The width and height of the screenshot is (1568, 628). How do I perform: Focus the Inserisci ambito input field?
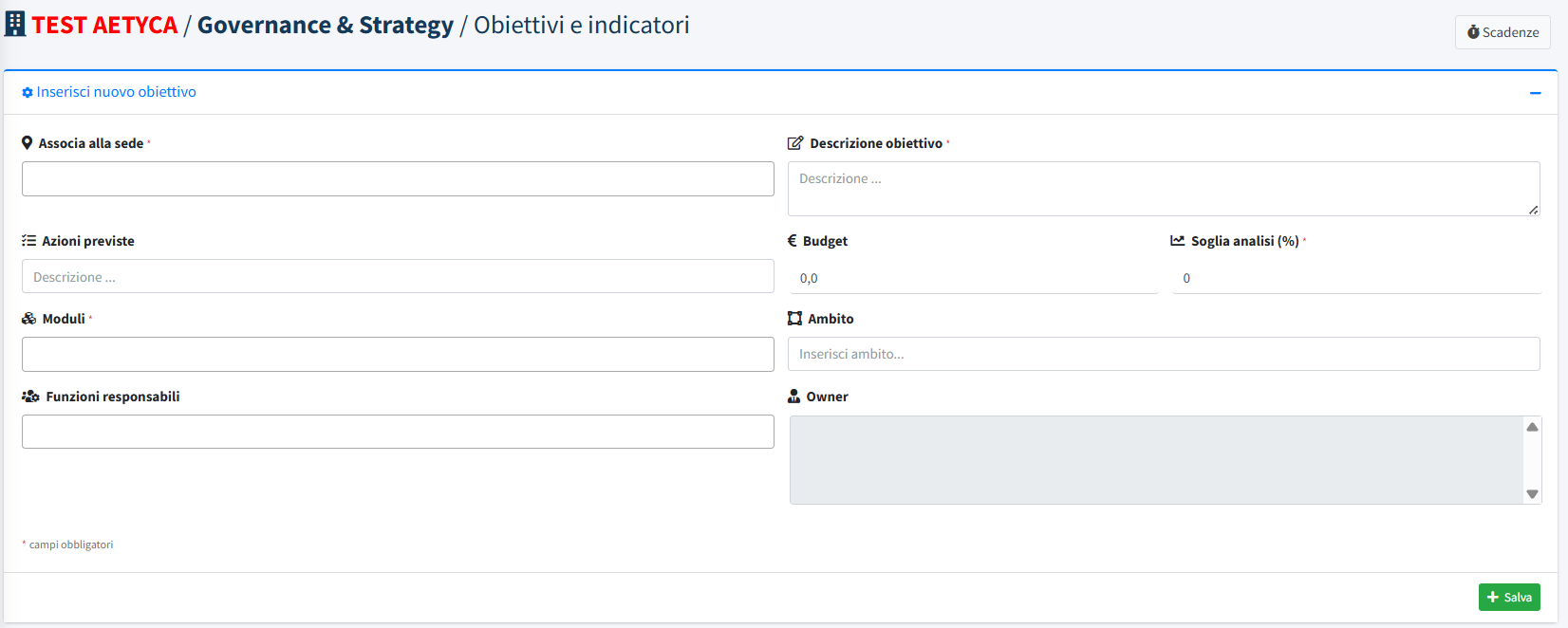pyautogui.click(x=1163, y=355)
